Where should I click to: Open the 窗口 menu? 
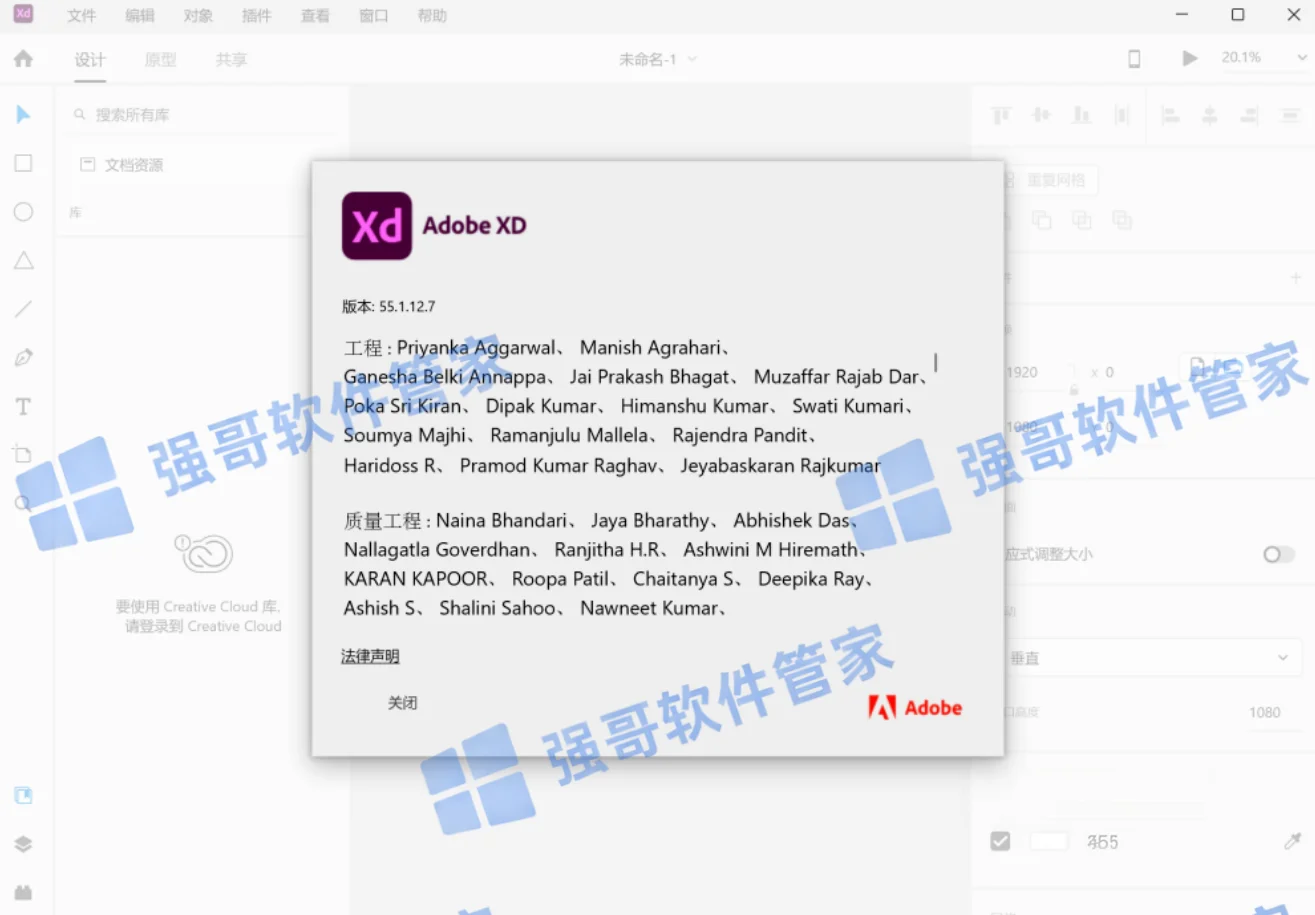374,15
